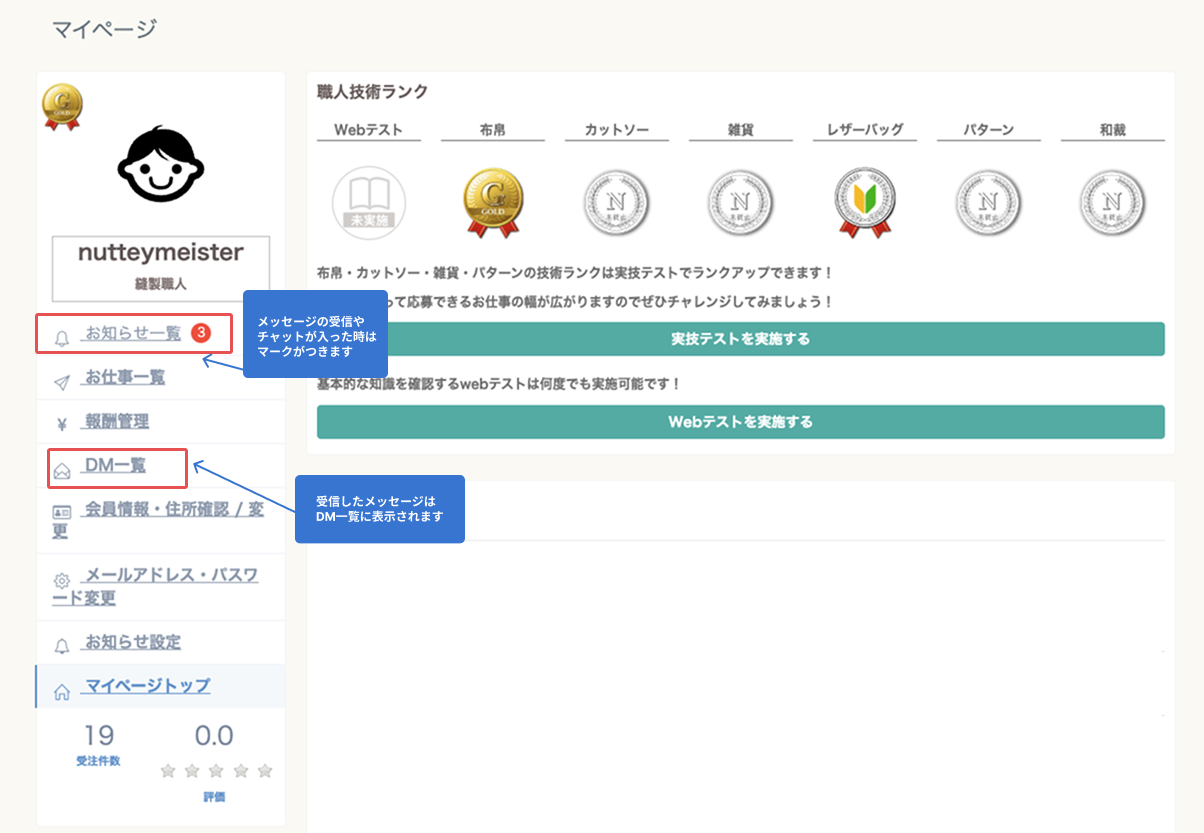Click the nutteymeister username box

[161, 269]
